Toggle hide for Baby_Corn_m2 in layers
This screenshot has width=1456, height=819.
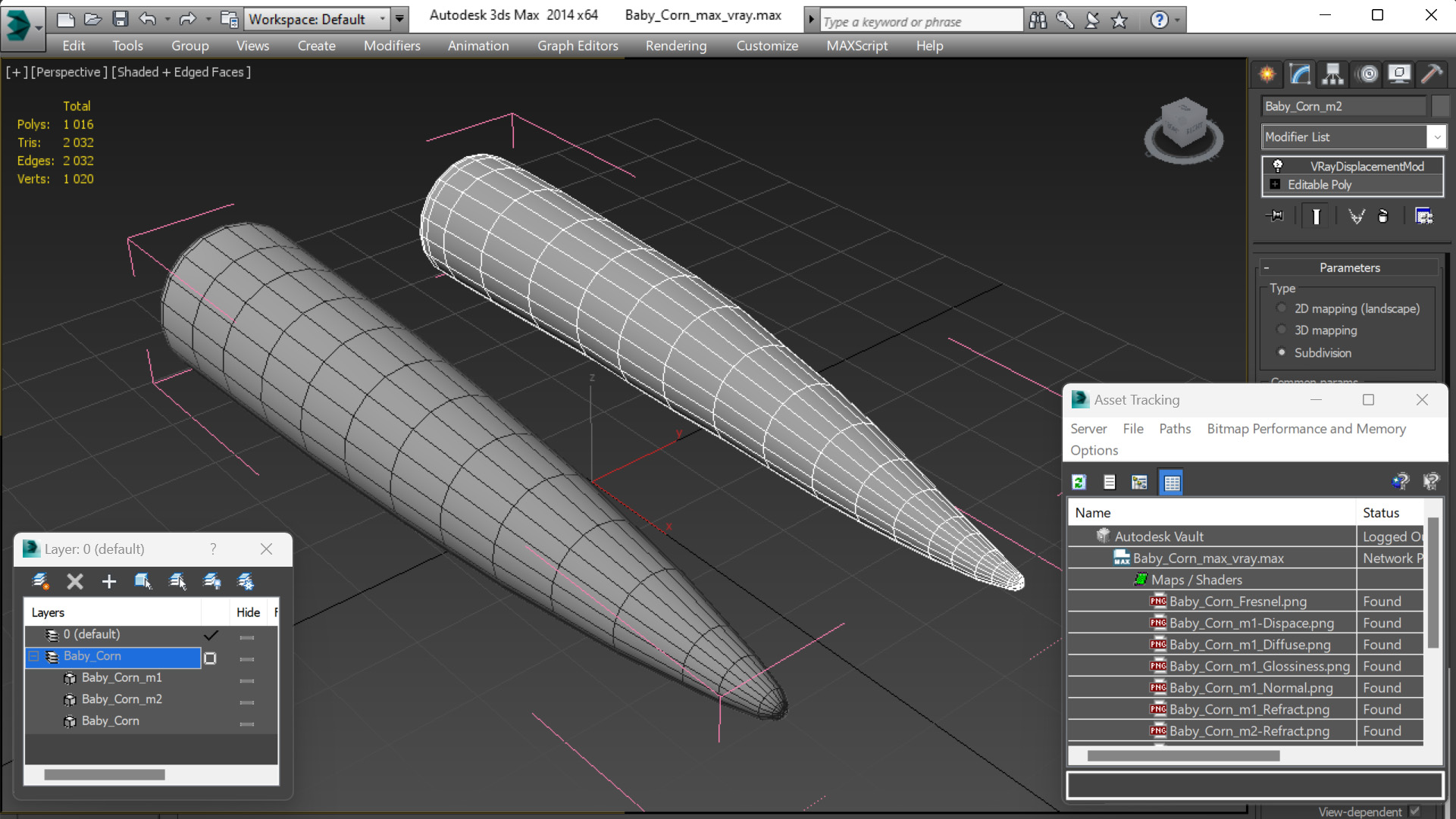(247, 702)
